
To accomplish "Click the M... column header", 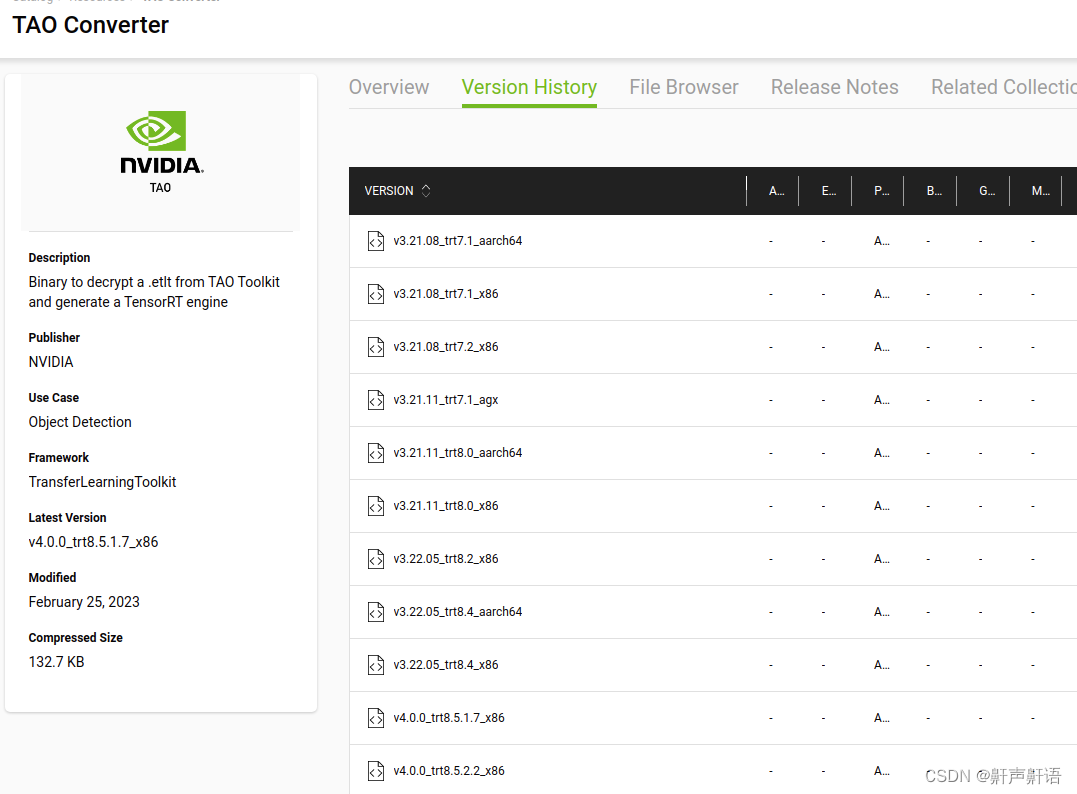I will (1040, 191).
